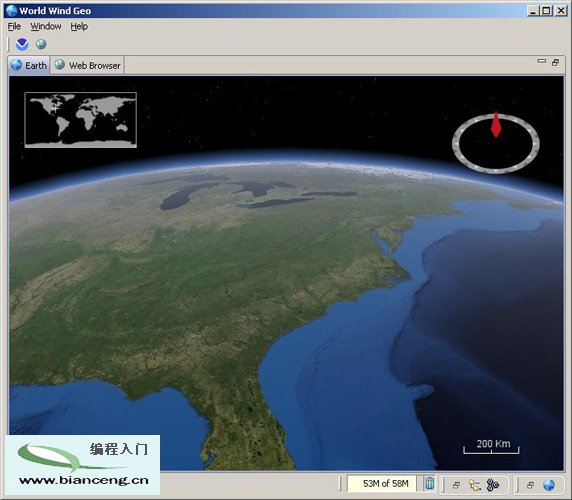
Task: Open the Help menu
Action: click(79, 26)
